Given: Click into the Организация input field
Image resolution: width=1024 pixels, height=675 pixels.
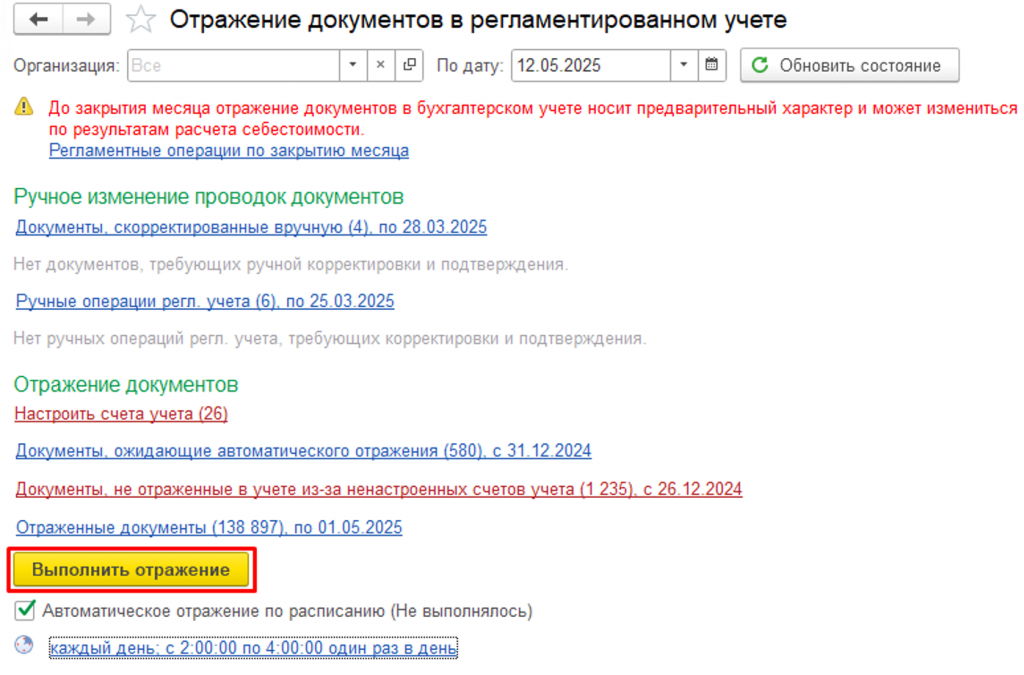Looking at the screenshot, I should [x=233, y=65].
